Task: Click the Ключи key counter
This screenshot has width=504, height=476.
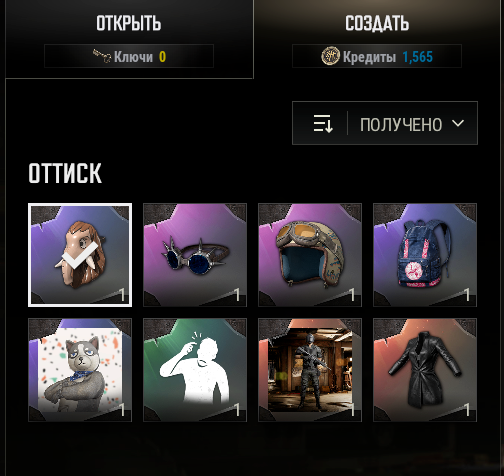Action: (x=129, y=56)
